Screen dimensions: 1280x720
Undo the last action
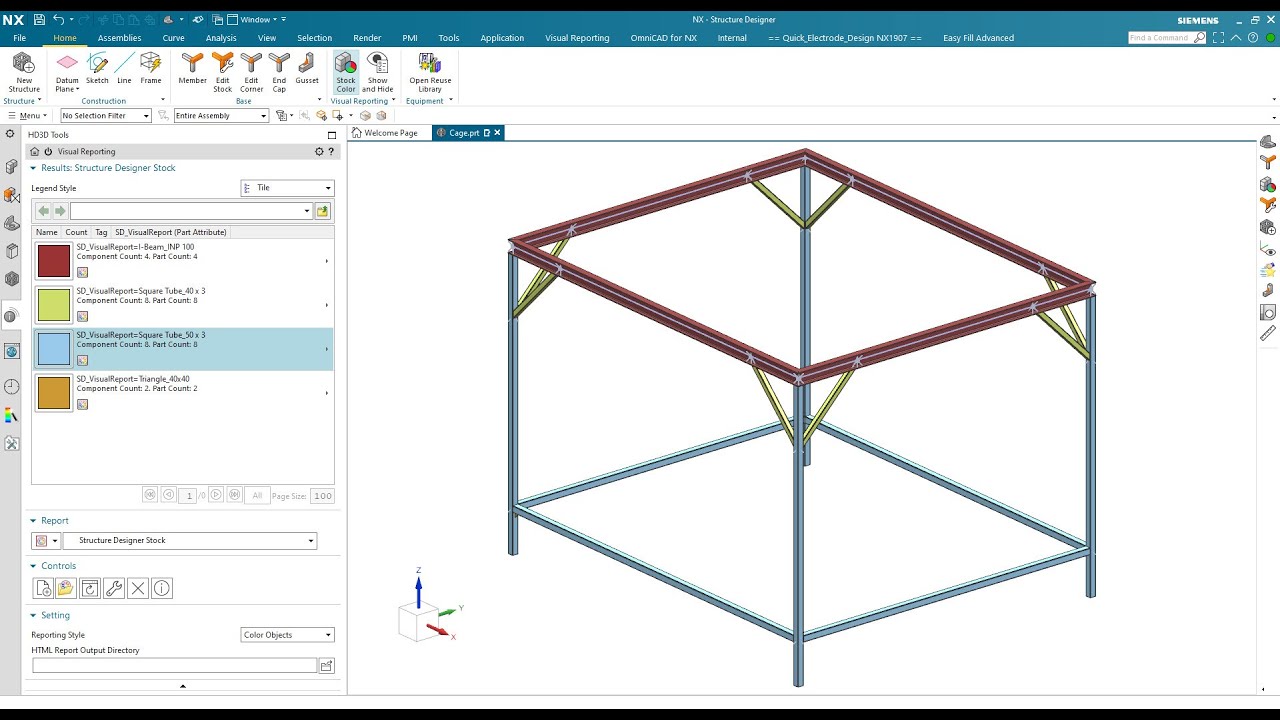(58, 19)
